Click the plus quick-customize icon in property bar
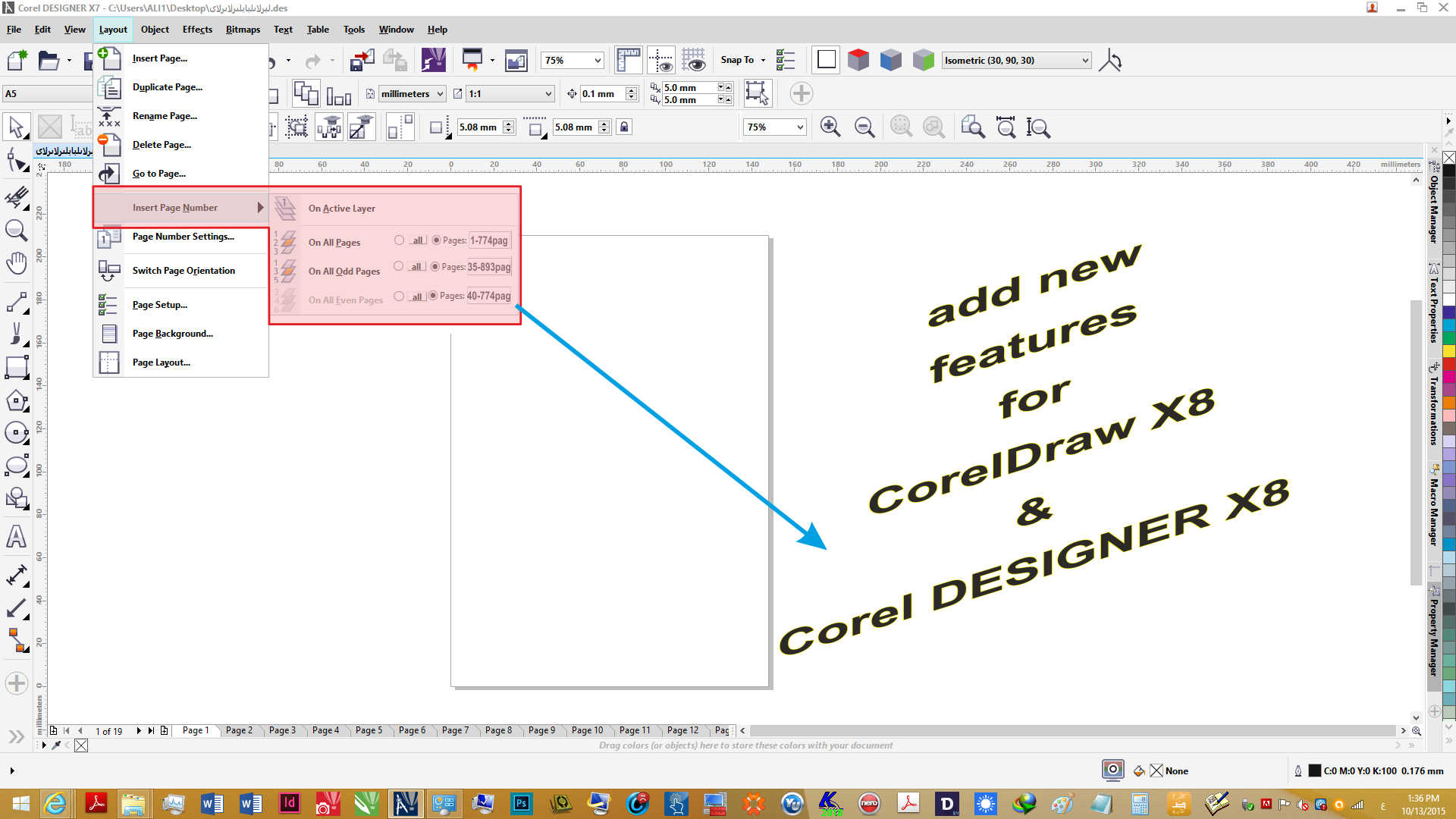Viewport: 1456px width, 819px height. [x=802, y=93]
